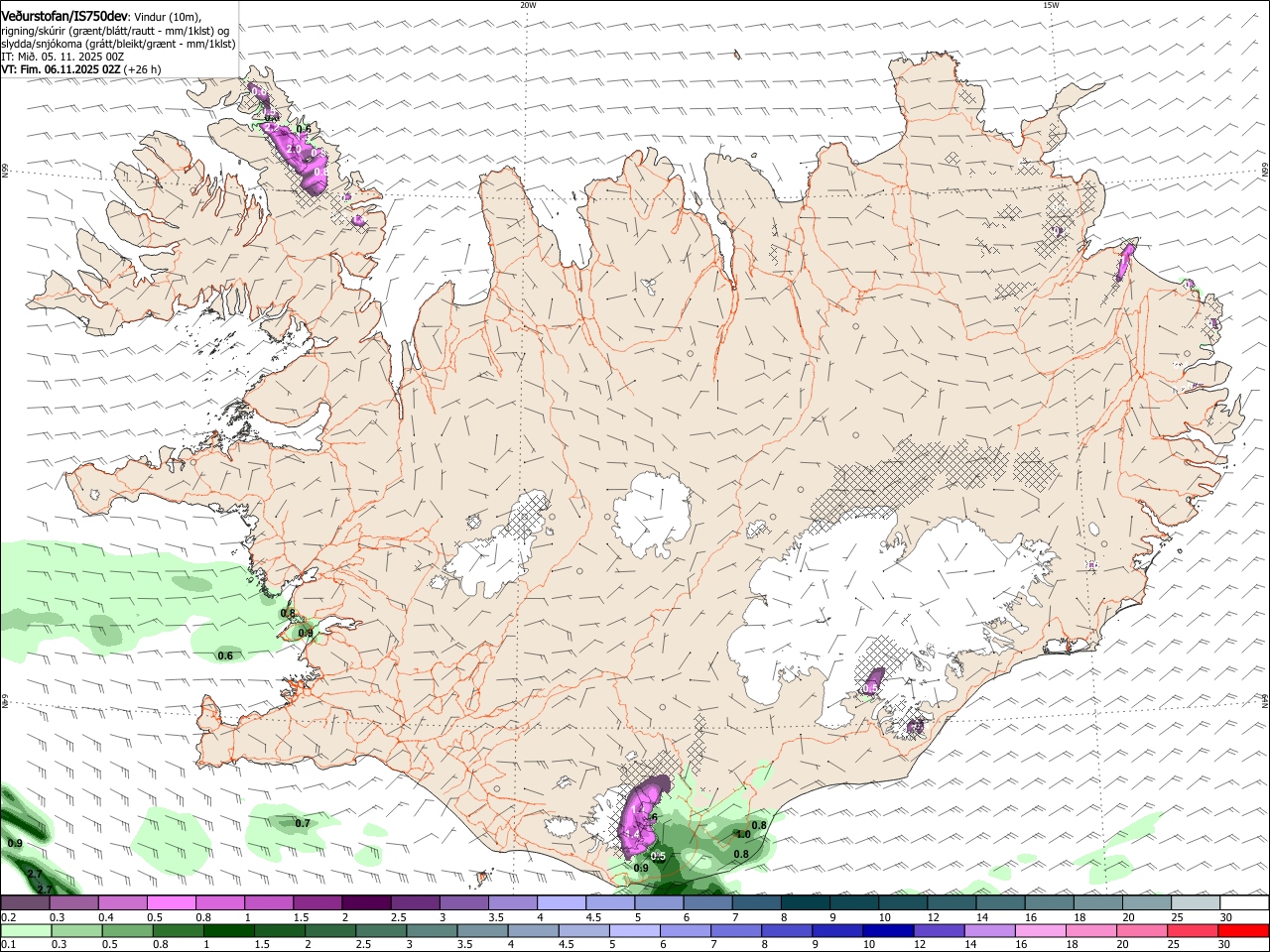Click the '1.0' precipitation value near the south coast
This screenshot has width=1270, height=952.
[743, 835]
